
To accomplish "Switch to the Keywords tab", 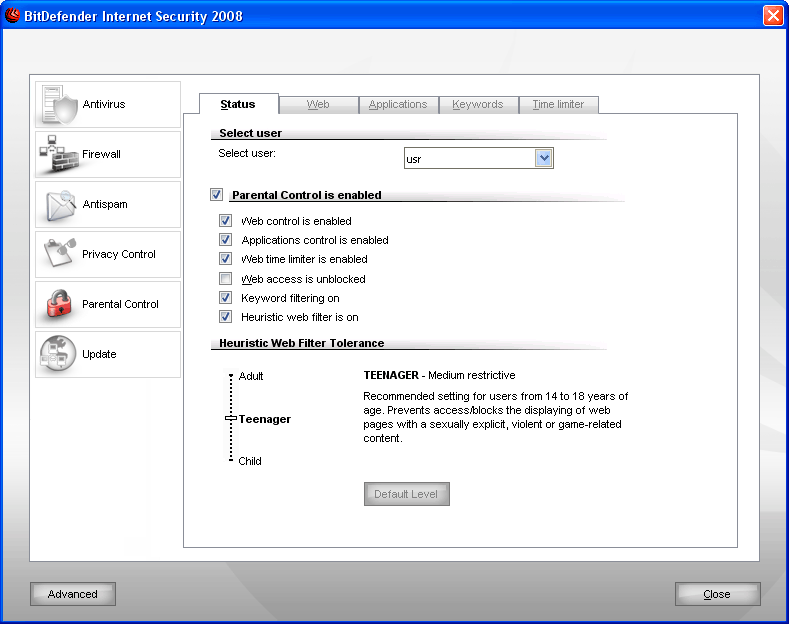I will [478, 105].
